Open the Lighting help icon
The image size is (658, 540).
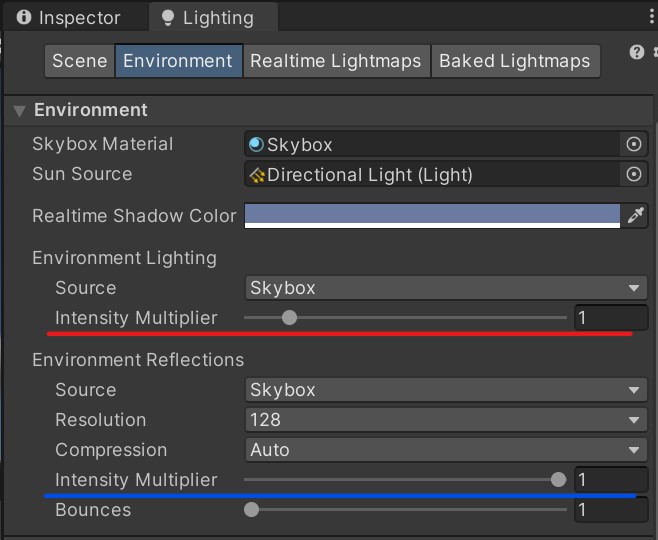coord(637,52)
